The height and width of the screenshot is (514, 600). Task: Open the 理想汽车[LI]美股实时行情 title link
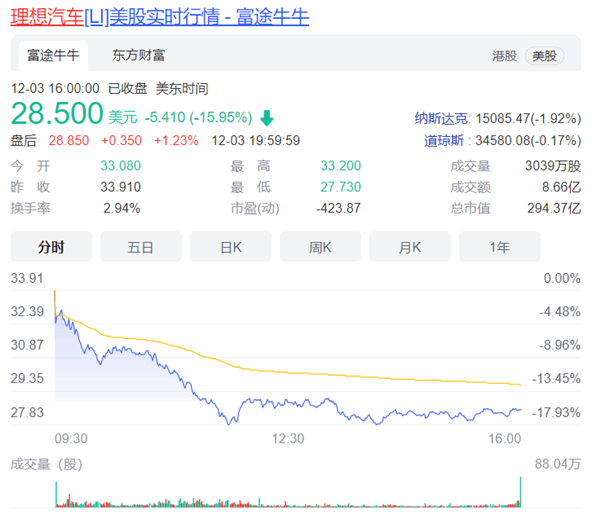pos(160,17)
